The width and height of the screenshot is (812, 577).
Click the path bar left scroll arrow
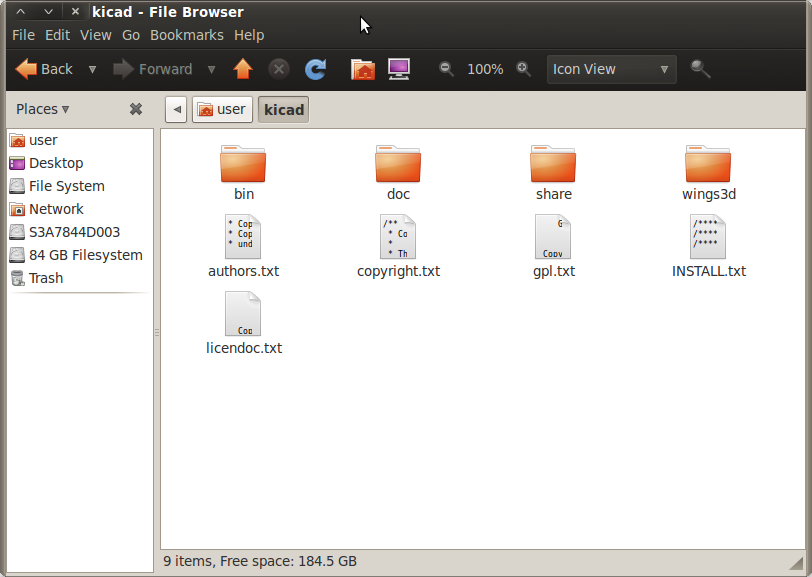pos(176,110)
